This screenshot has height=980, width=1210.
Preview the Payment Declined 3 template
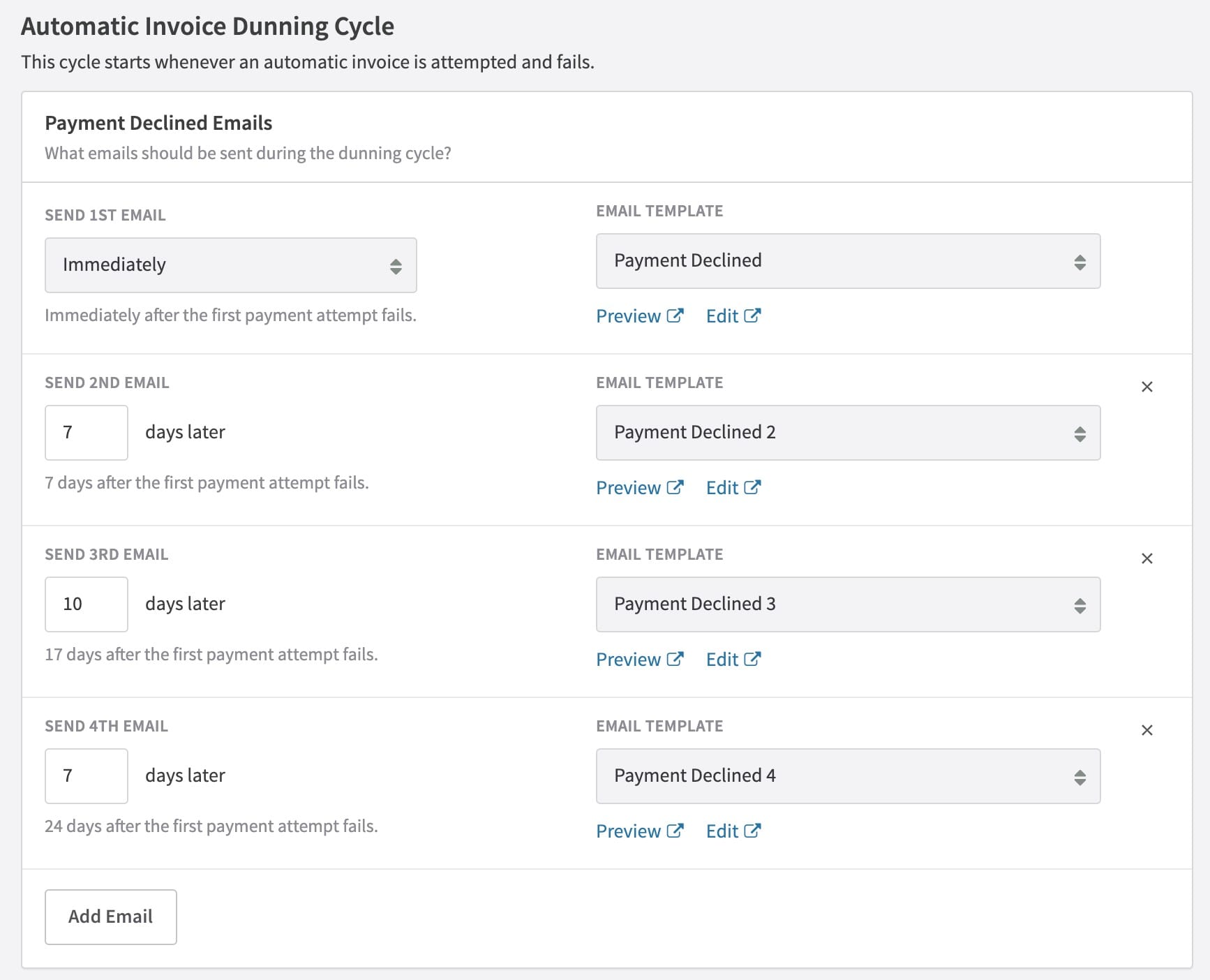[638, 660]
